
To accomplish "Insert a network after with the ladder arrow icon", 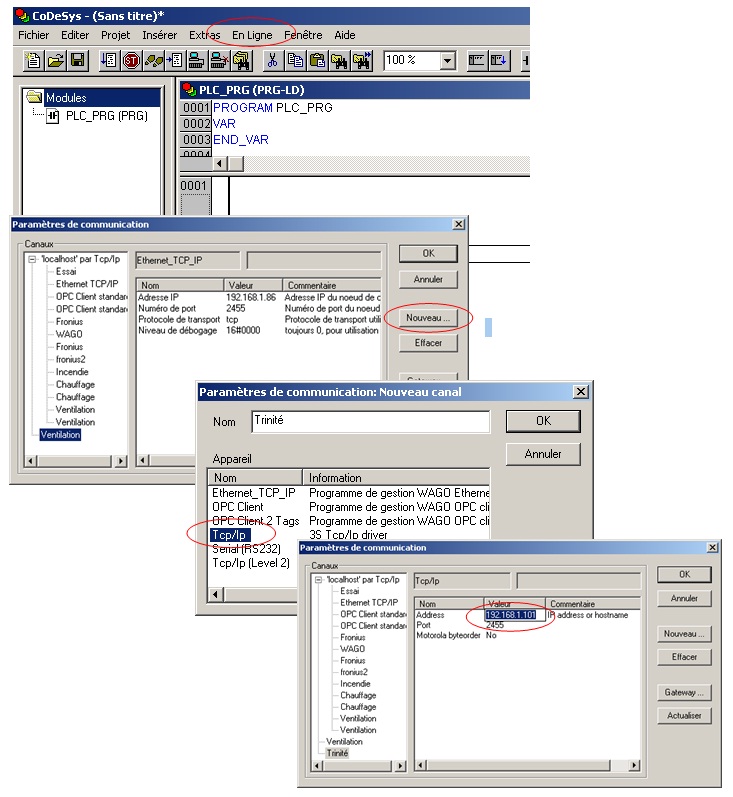I will [x=499, y=60].
